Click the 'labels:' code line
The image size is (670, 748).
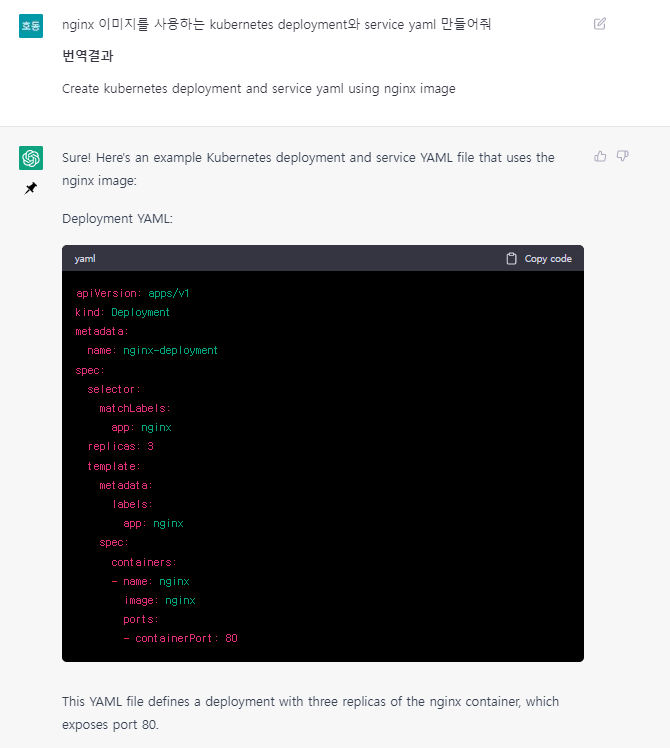coord(132,504)
